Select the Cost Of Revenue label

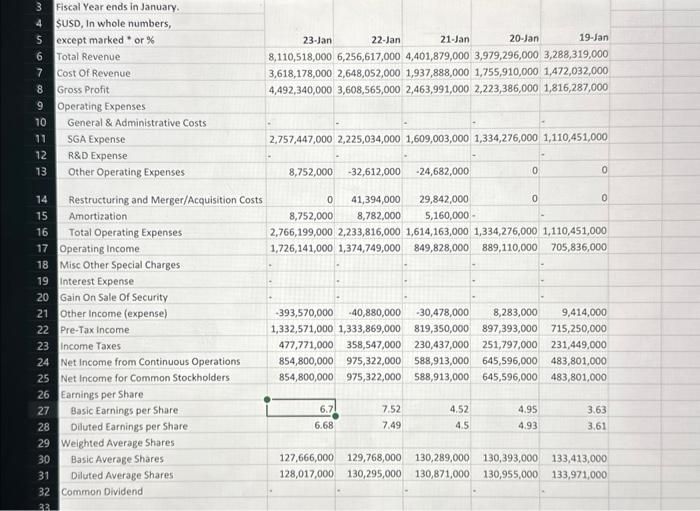(93, 73)
